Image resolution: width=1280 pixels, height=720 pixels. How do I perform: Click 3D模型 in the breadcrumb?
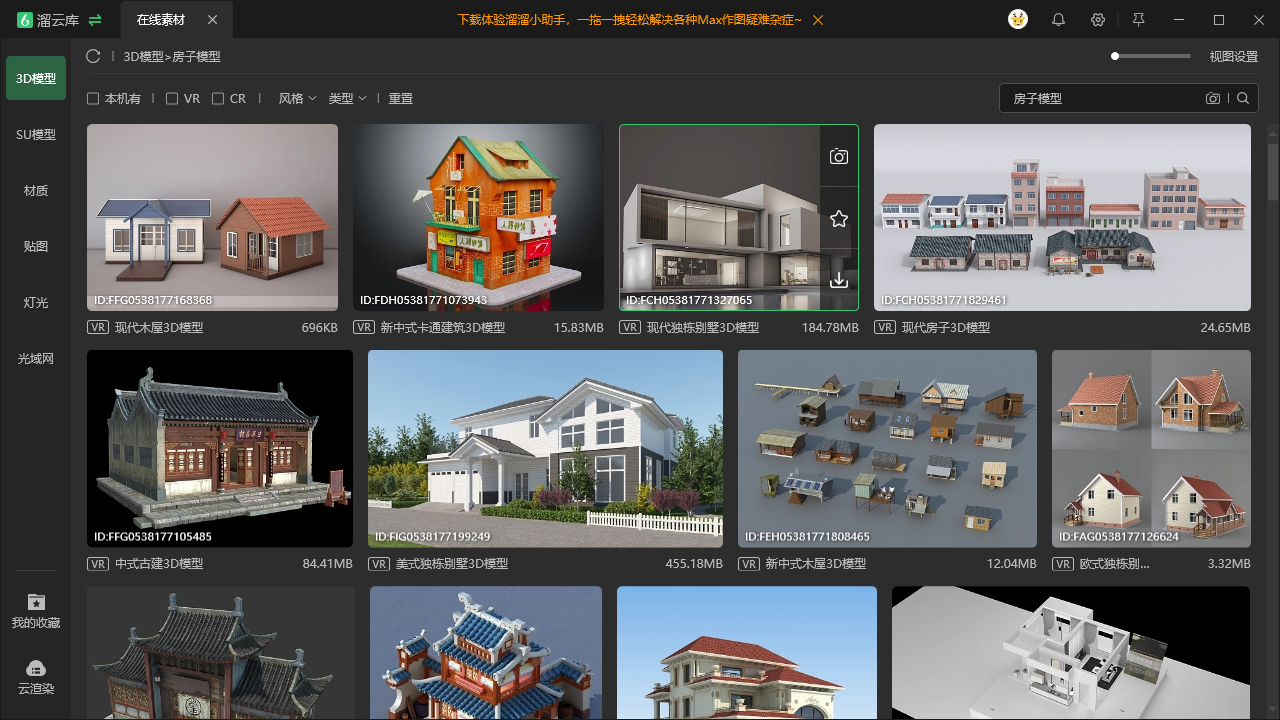tap(143, 57)
